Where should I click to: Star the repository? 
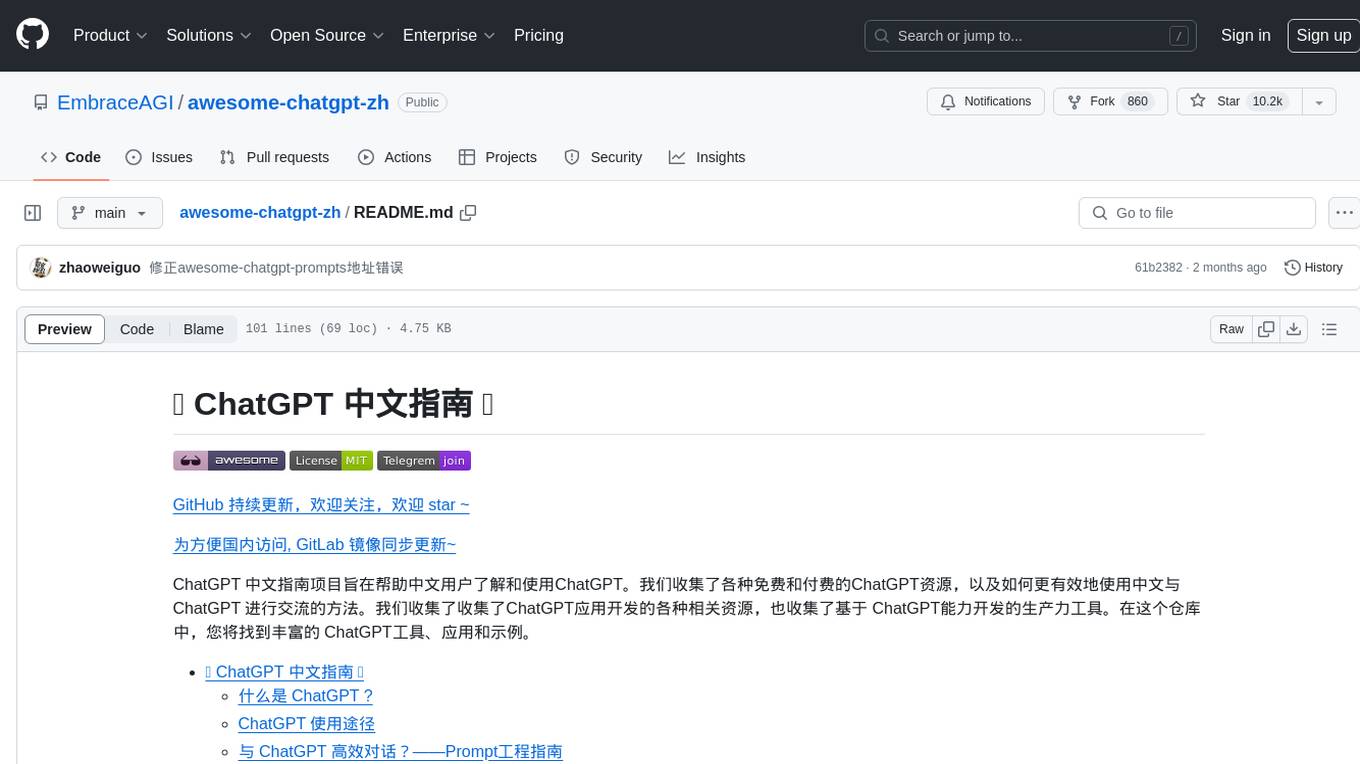point(1239,102)
